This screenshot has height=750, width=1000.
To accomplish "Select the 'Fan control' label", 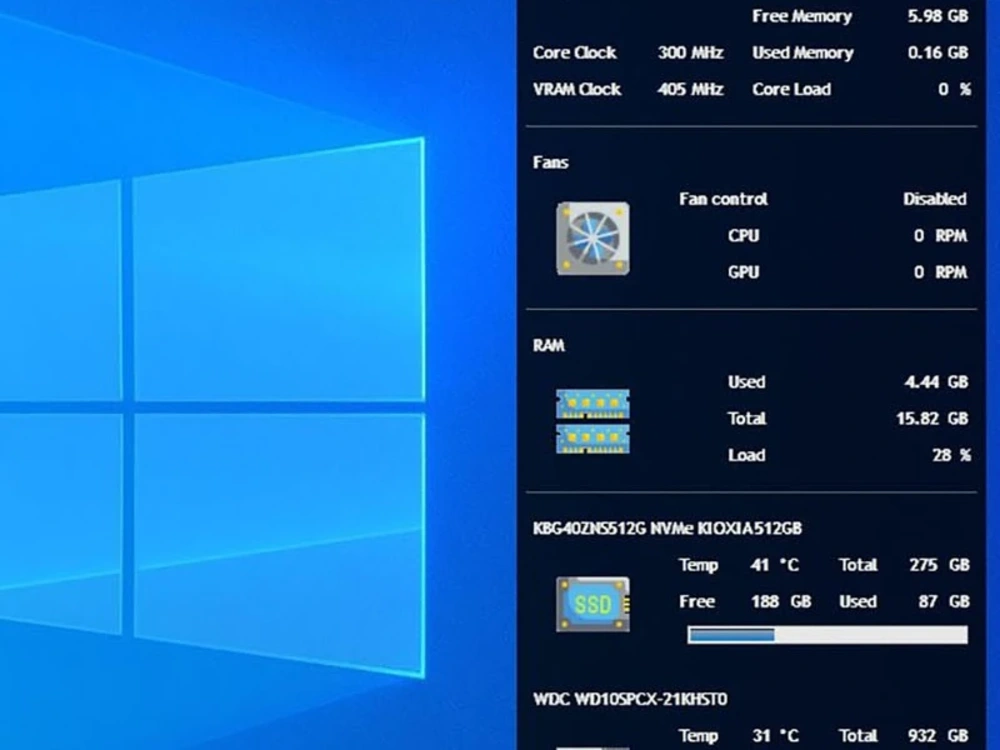I will (x=723, y=199).
